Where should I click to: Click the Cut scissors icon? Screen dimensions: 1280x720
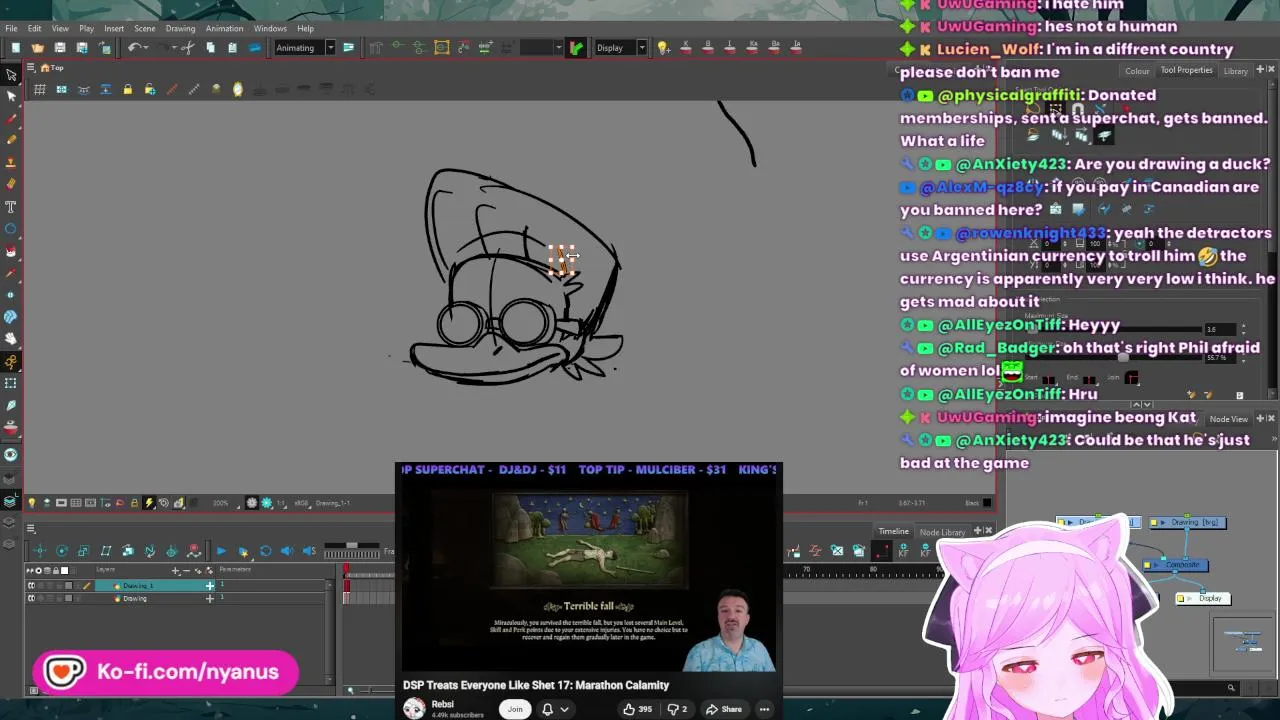pyautogui.click(x=188, y=48)
